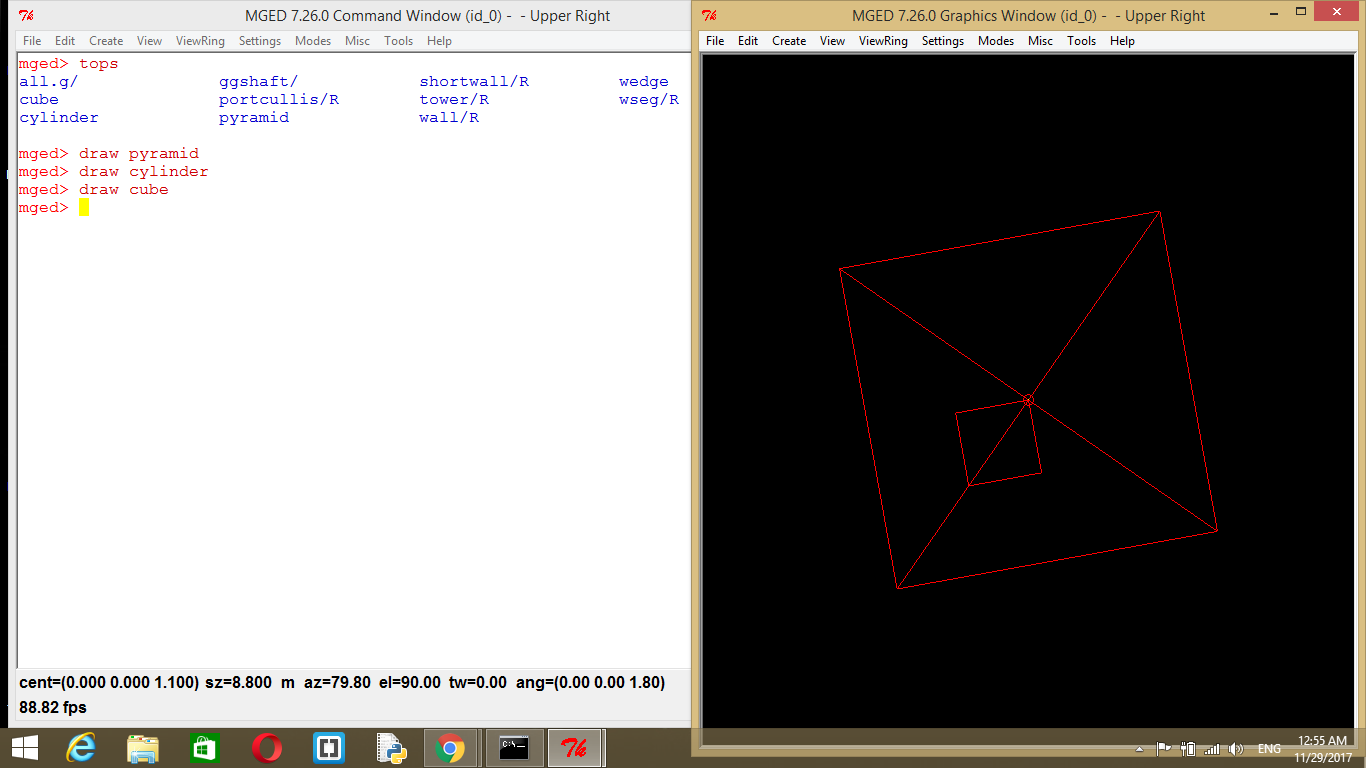Switch to the command prompt taskbar icon

coord(514,748)
